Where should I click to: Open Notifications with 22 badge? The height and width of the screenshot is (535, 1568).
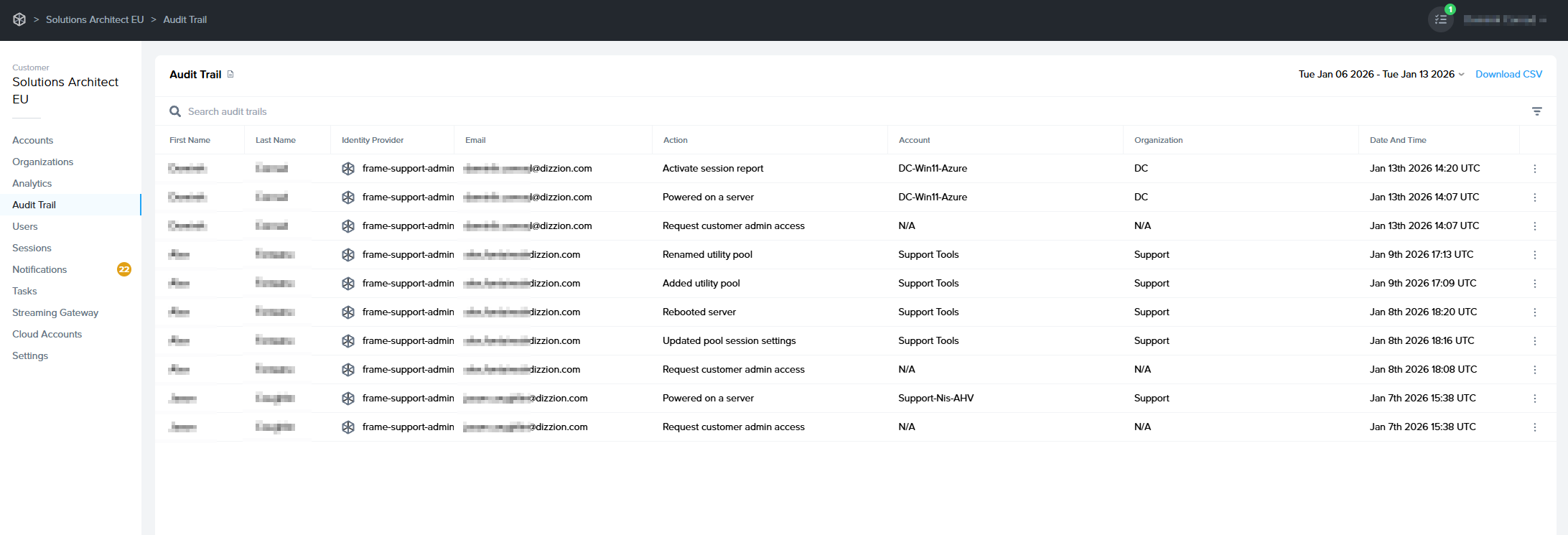click(39, 269)
